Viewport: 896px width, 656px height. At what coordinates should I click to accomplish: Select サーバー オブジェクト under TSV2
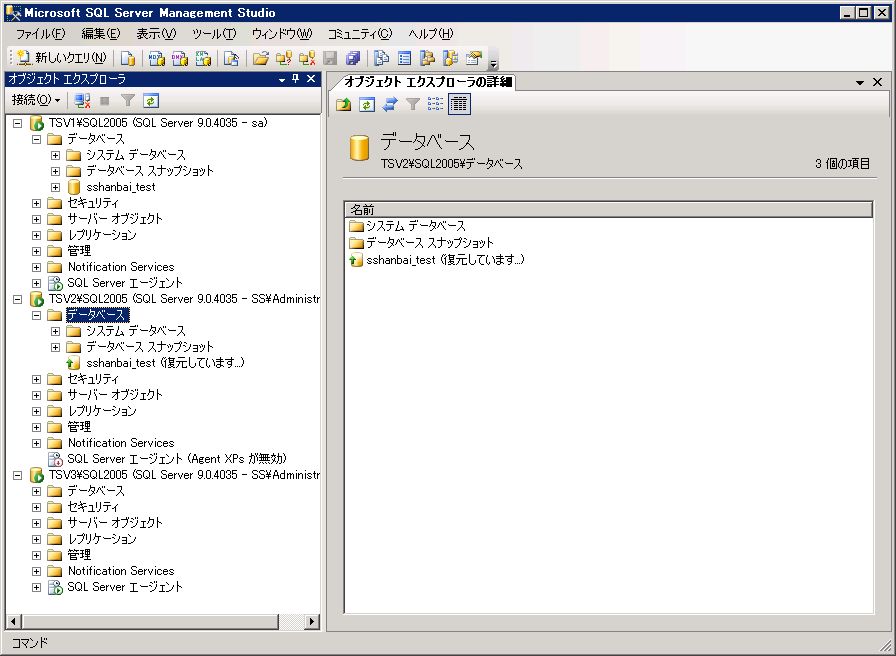pyautogui.click(x=115, y=395)
